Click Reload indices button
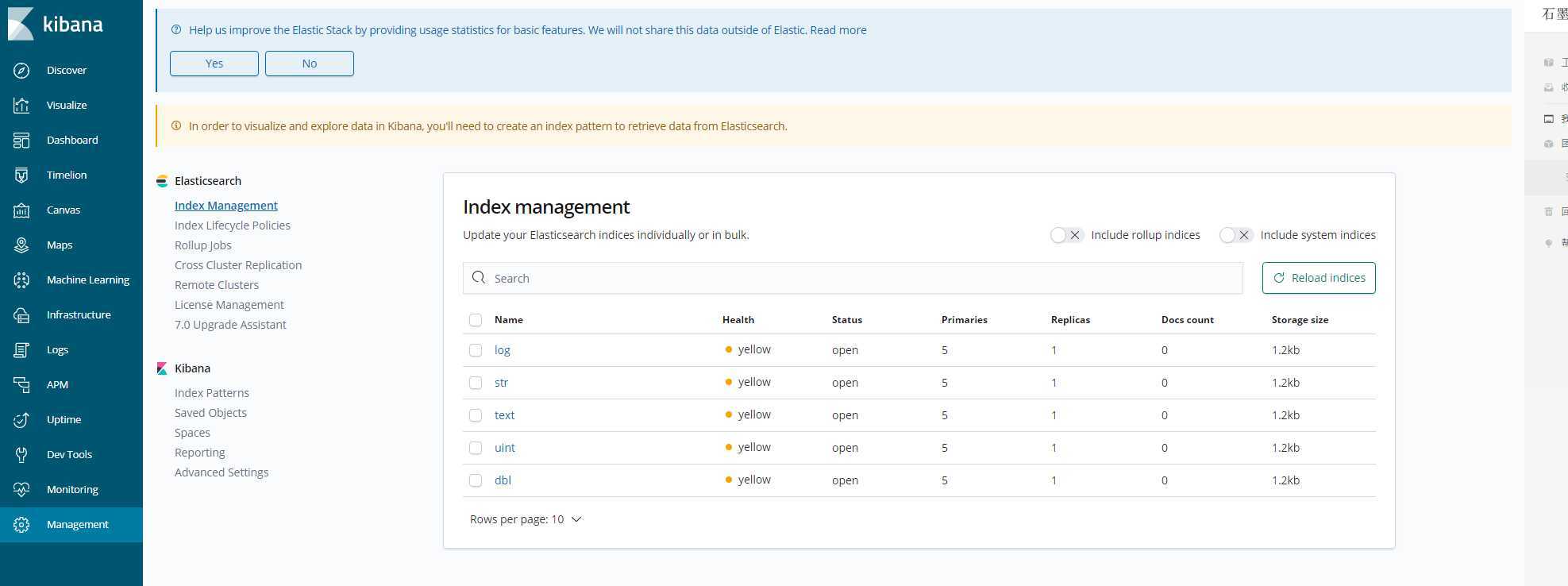 click(1319, 278)
